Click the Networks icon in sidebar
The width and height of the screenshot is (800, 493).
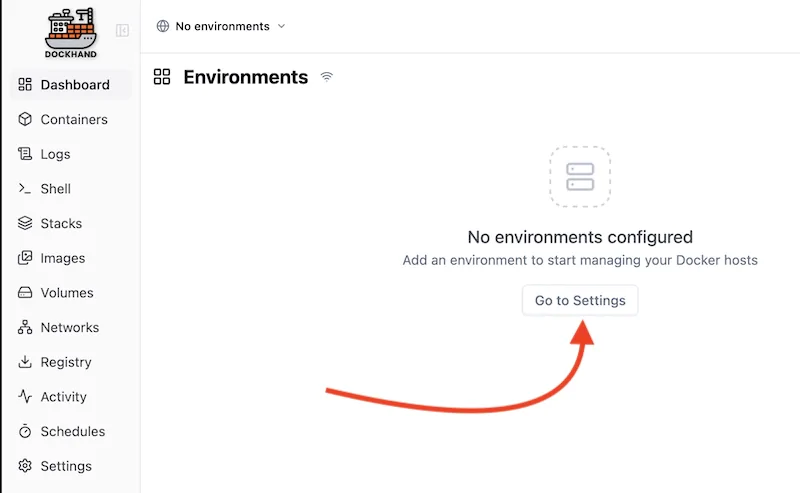[x=25, y=328]
